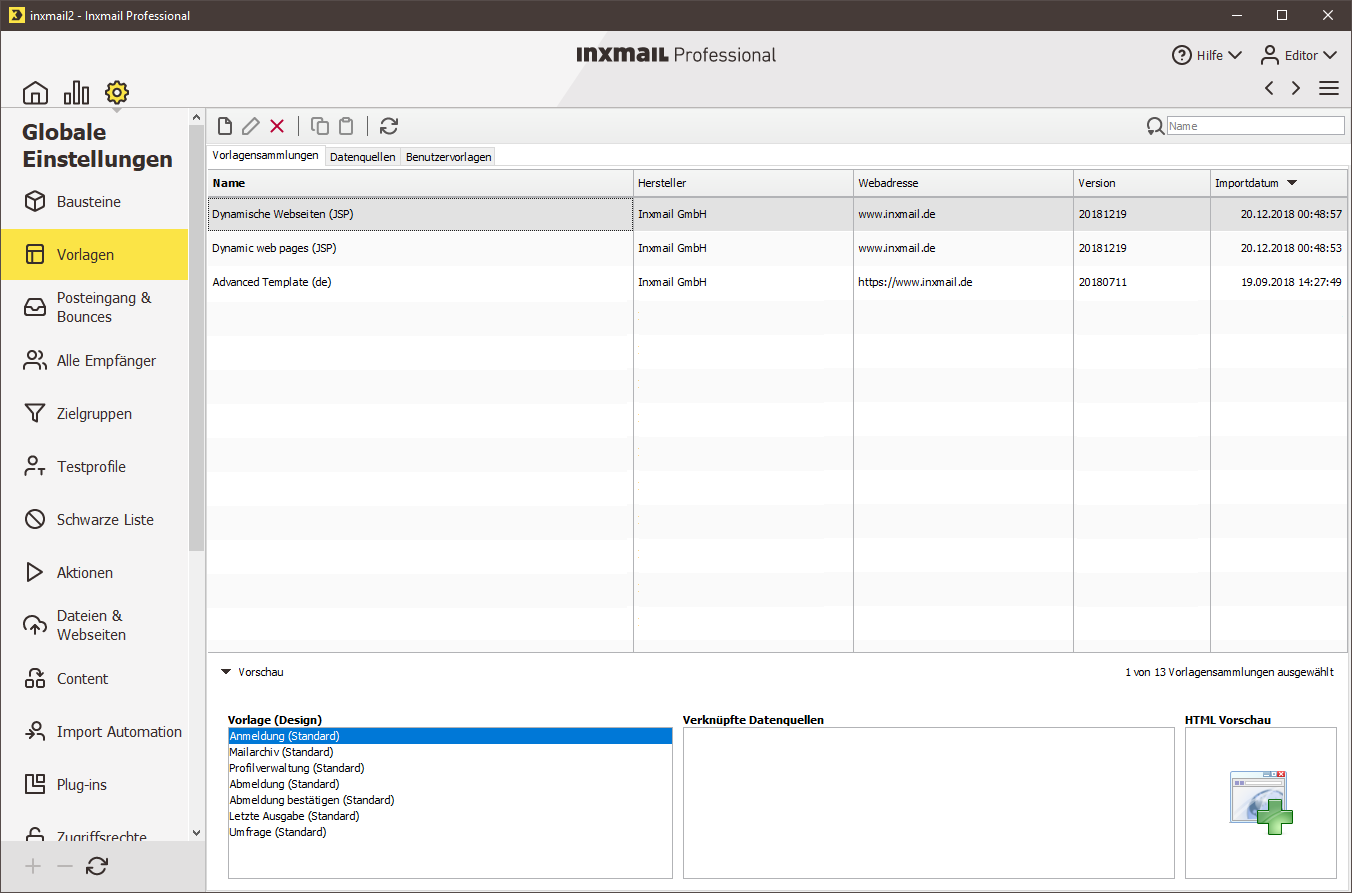Image resolution: width=1352 pixels, height=893 pixels.
Task: Click the Name search field
Action: point(1256,126)
